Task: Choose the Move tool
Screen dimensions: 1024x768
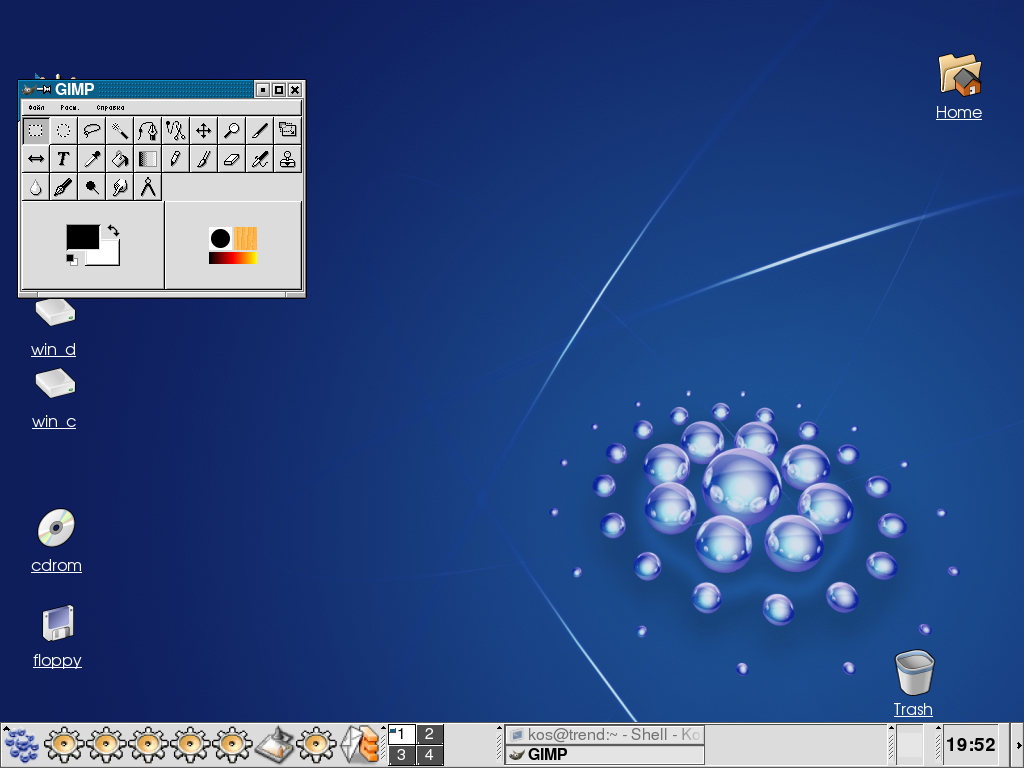Action: pyautogui.click(x=204, y=131)
